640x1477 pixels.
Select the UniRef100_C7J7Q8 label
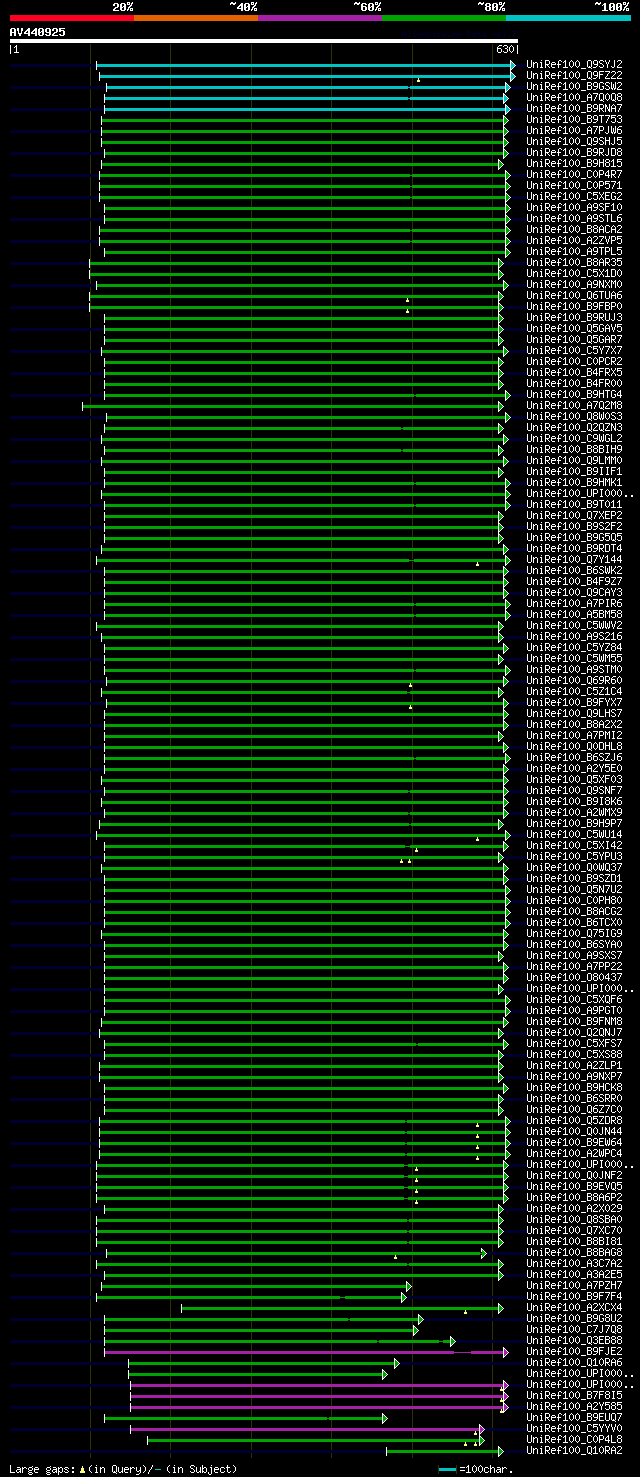574,1329
